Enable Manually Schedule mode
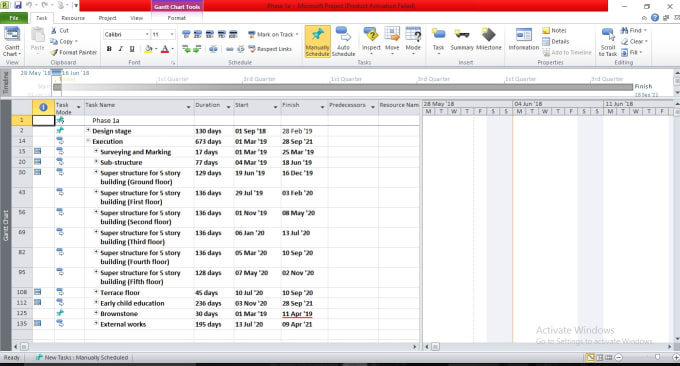This screenshot has height=366, width=680. coord(317,41)
